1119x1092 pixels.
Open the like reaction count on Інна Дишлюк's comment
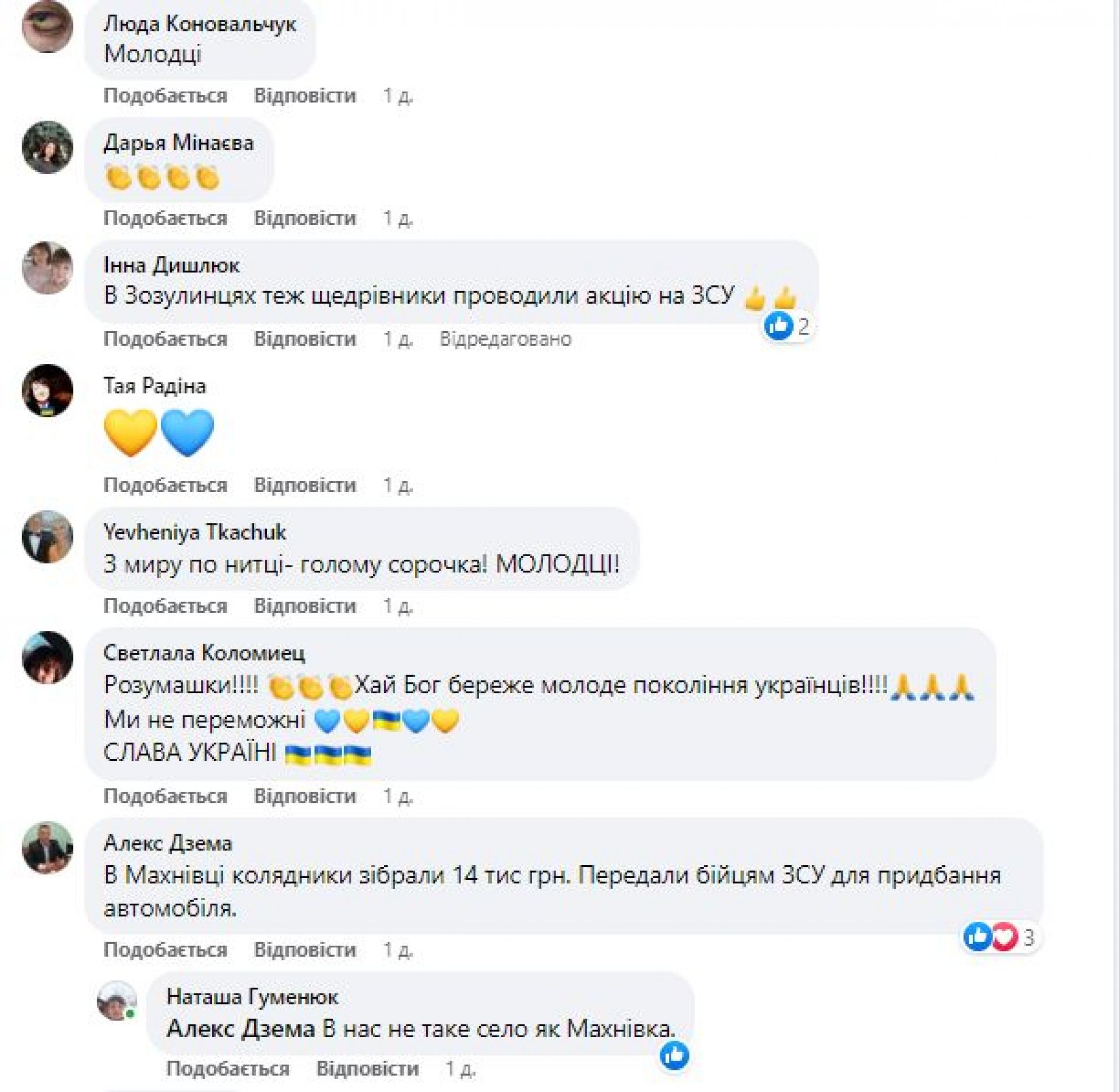tap(788, 326)
